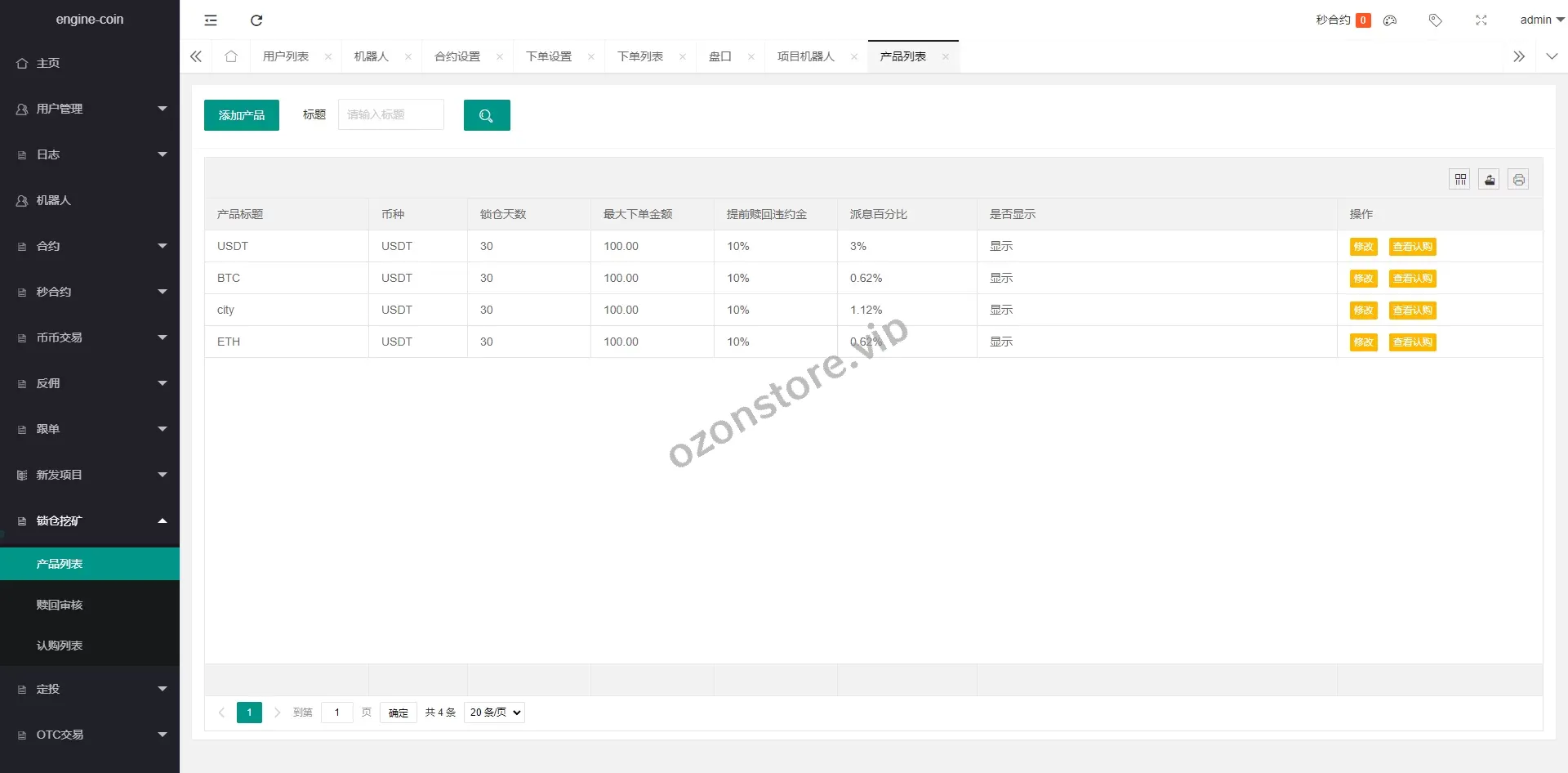Collapse the 锁仓挖矿 sidebar menu
The image size is (1568, 773).
(x=90, y=521)
